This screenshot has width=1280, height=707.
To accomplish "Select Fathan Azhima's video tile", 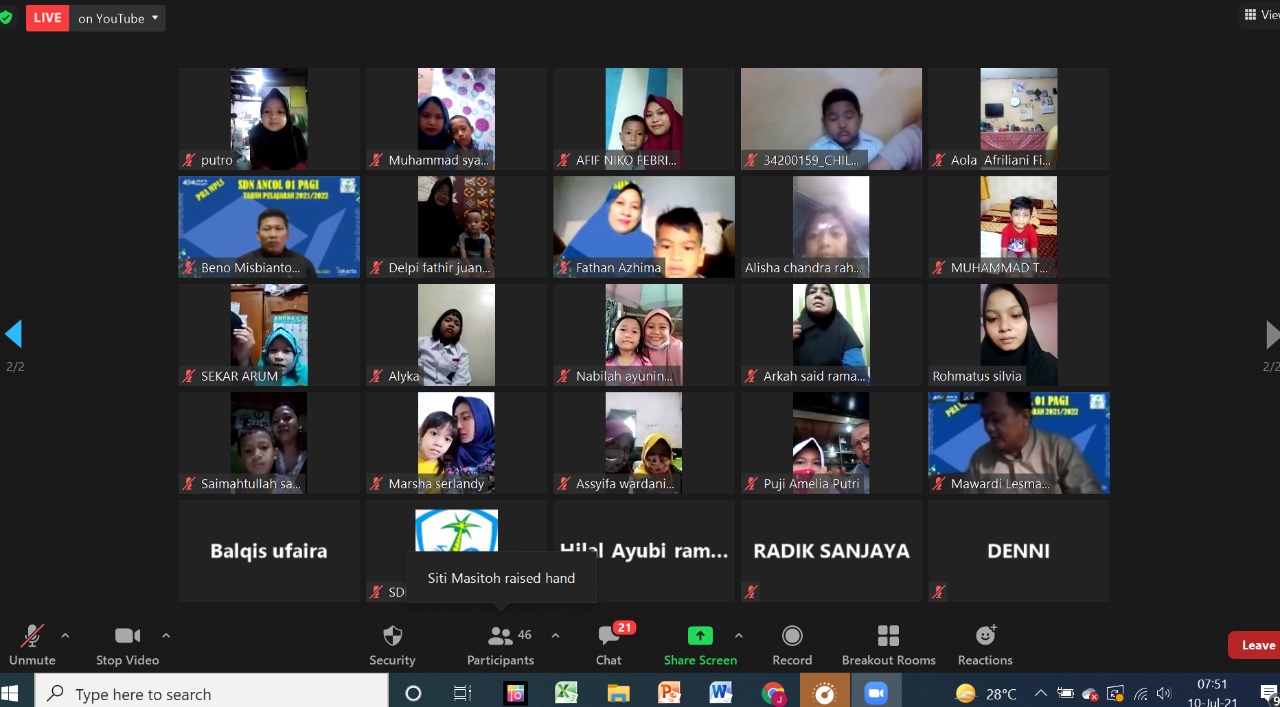I will 644,227.
